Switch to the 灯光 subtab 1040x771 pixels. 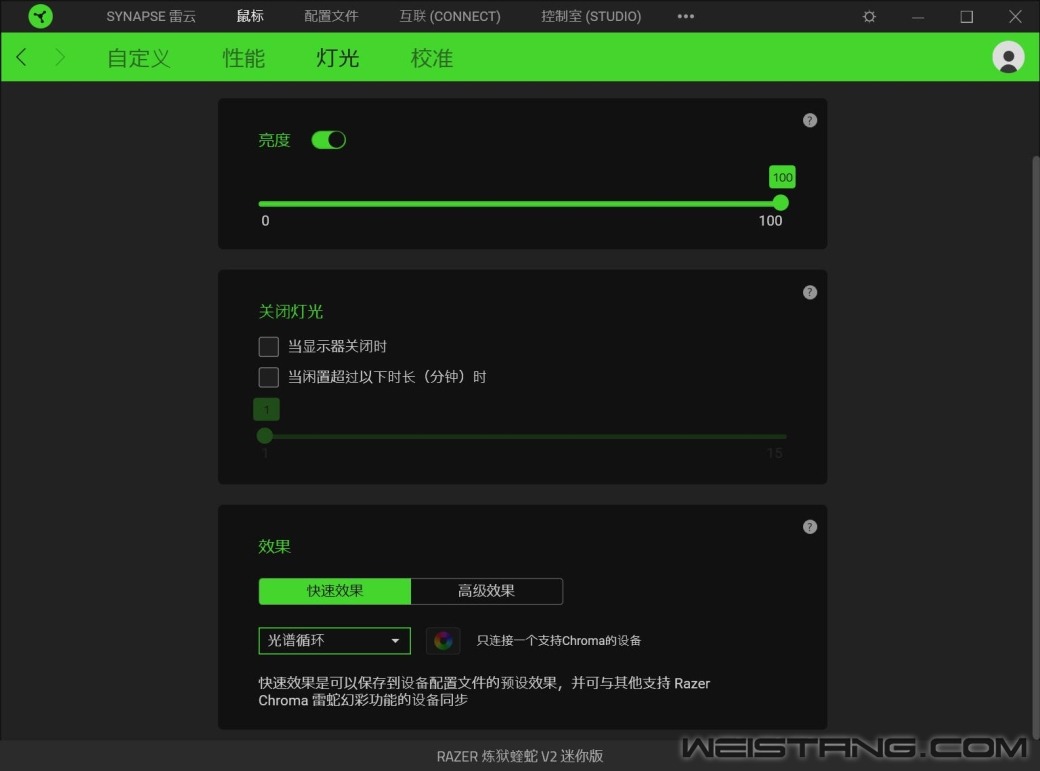click(x=338, y=58)
